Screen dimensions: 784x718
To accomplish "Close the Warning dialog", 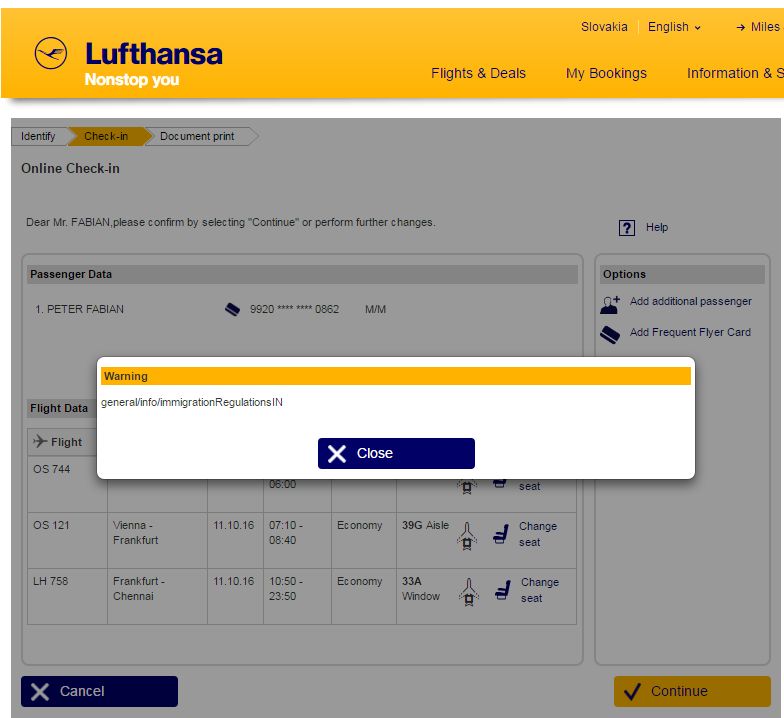I will (x=396, y=454).
